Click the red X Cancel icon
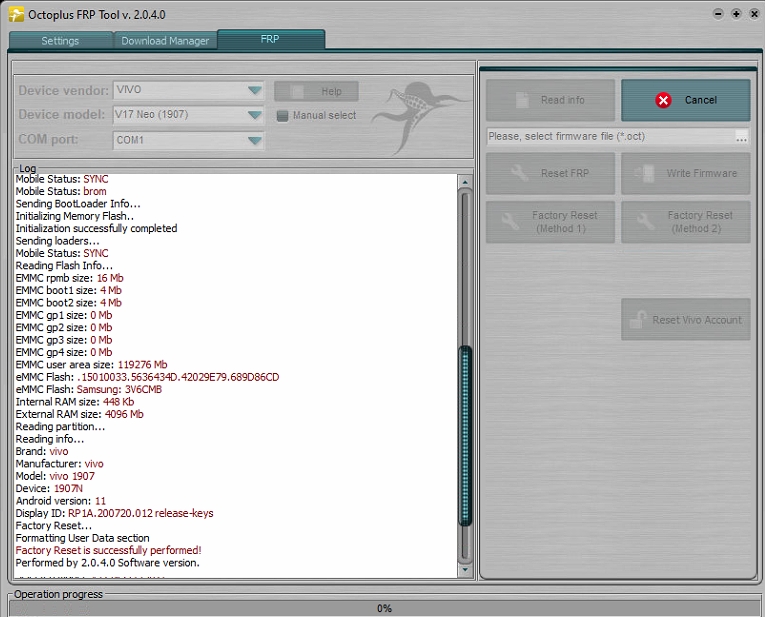Image resolution: width=765 pixels, height=617 pixels. (x=663, y=100)
